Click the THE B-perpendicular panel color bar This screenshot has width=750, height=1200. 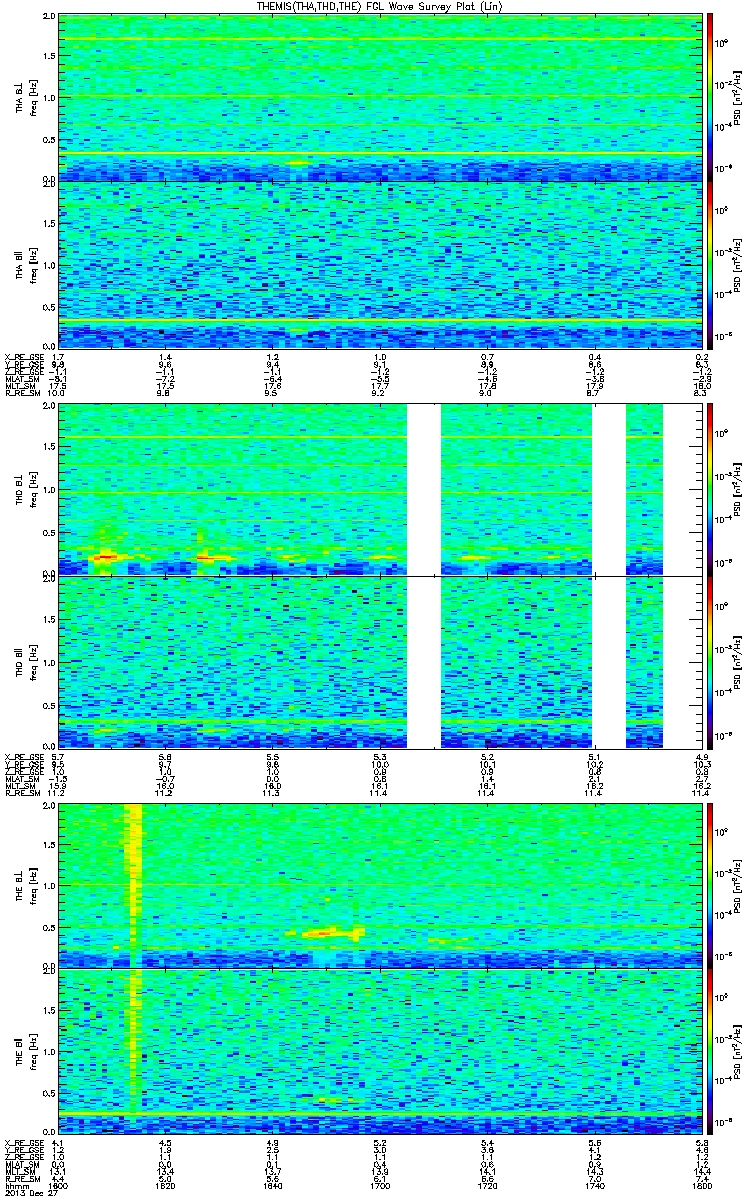point(710,885)
